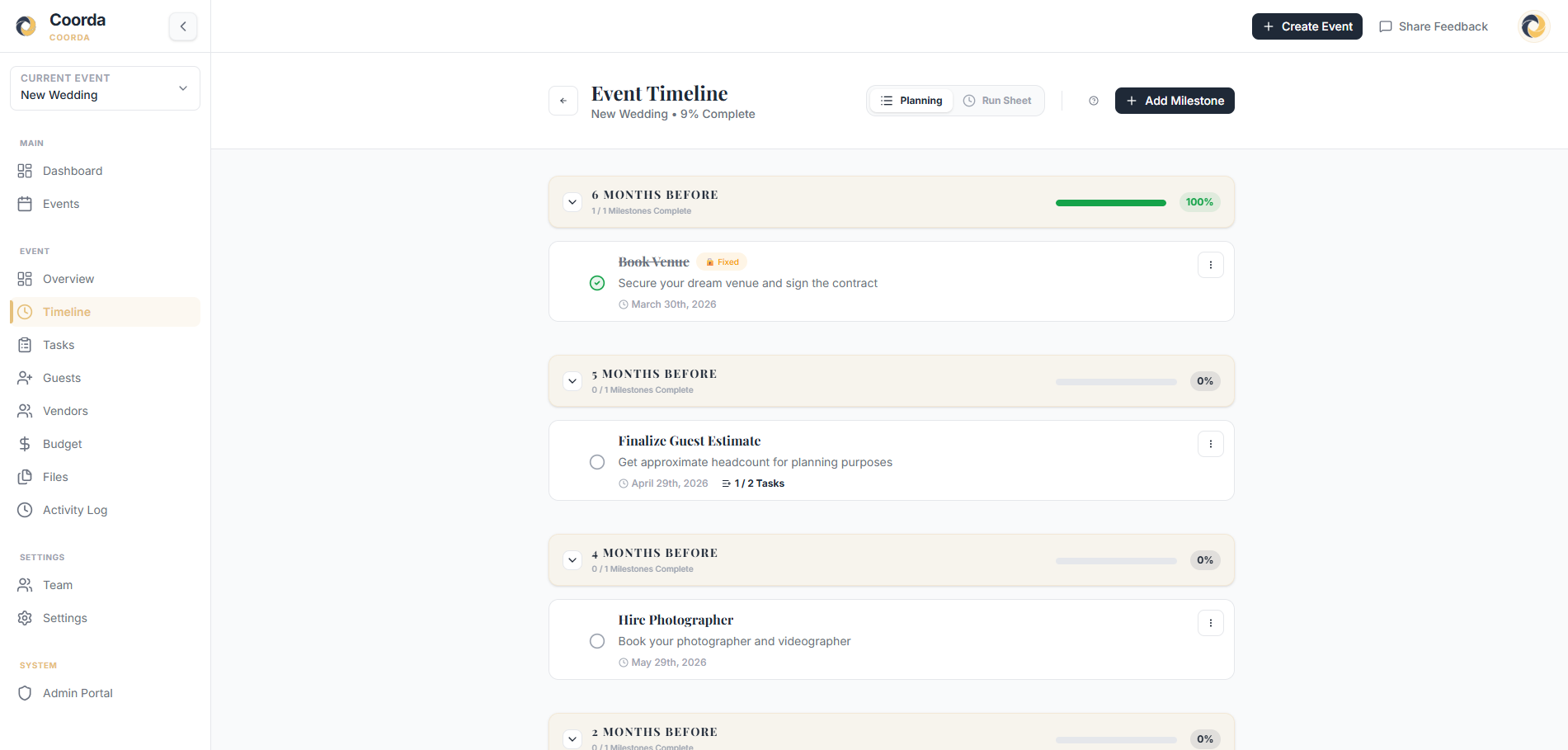
Task: Check off the Hire Photographer milestone
Action: click(x=596, y=641)
